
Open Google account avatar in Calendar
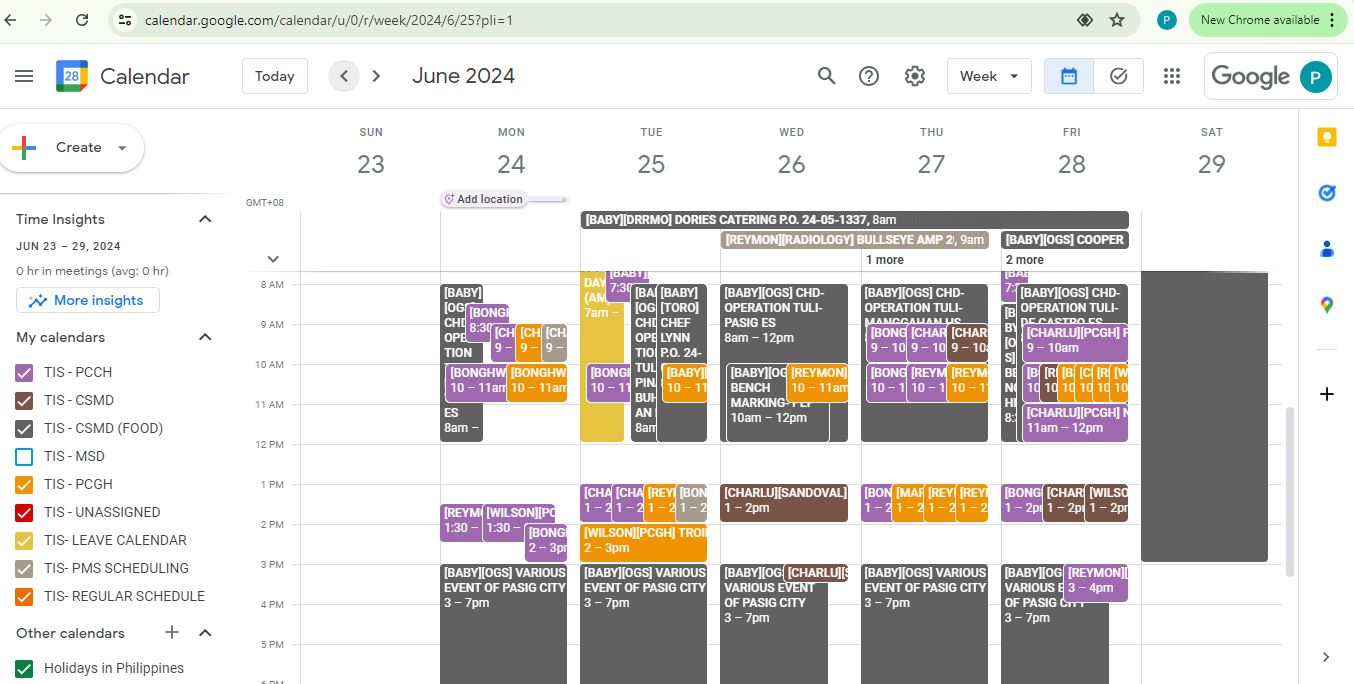pyautogui.click(x=1315, y=77)
